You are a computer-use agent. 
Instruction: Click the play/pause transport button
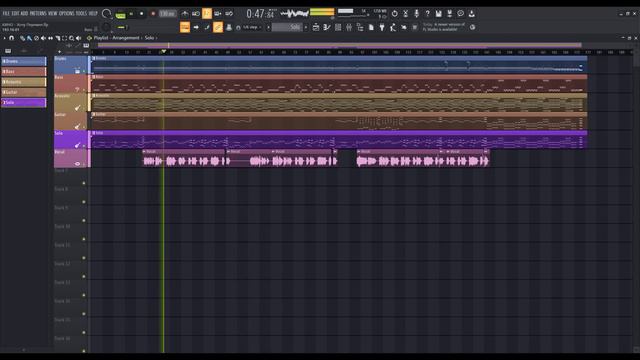point(131,14)
